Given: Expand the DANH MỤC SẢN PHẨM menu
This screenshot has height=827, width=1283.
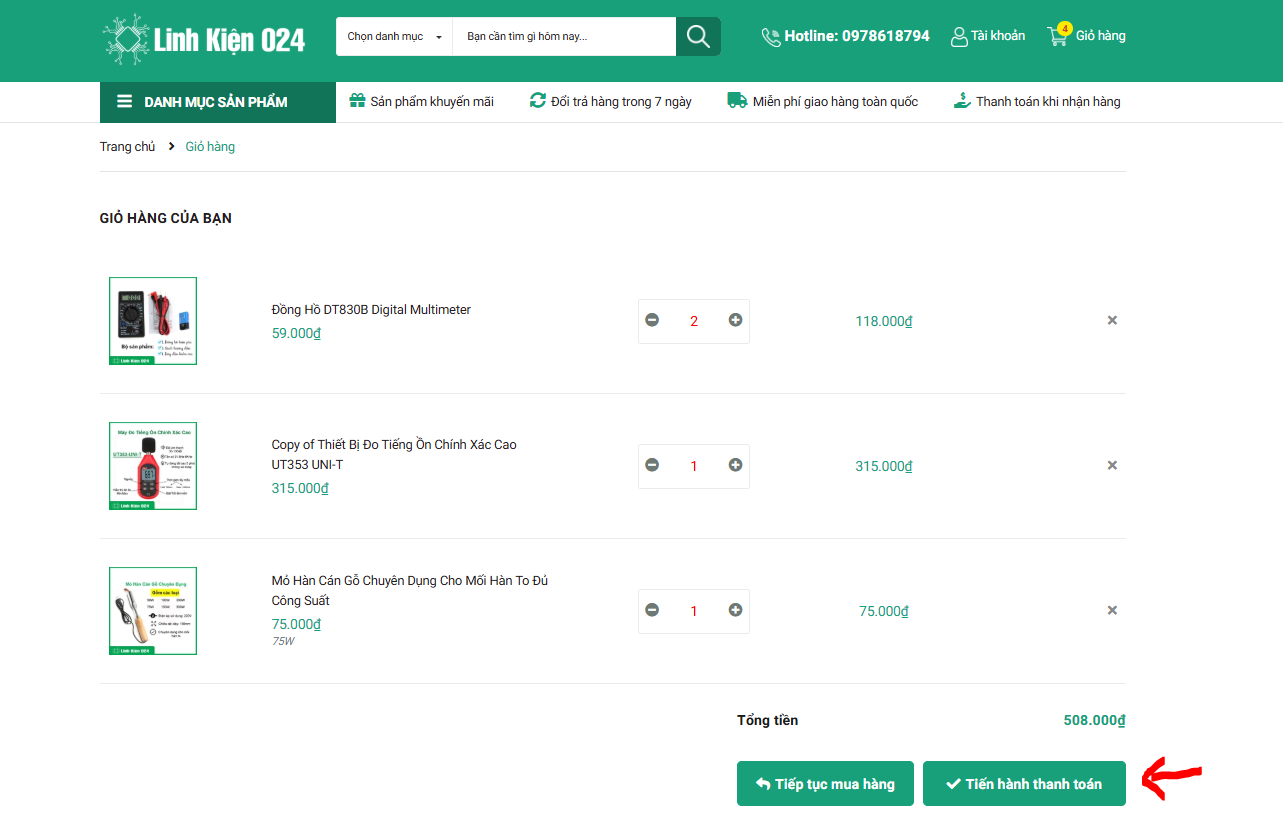Looking at the screenshot, I should 218,102.
